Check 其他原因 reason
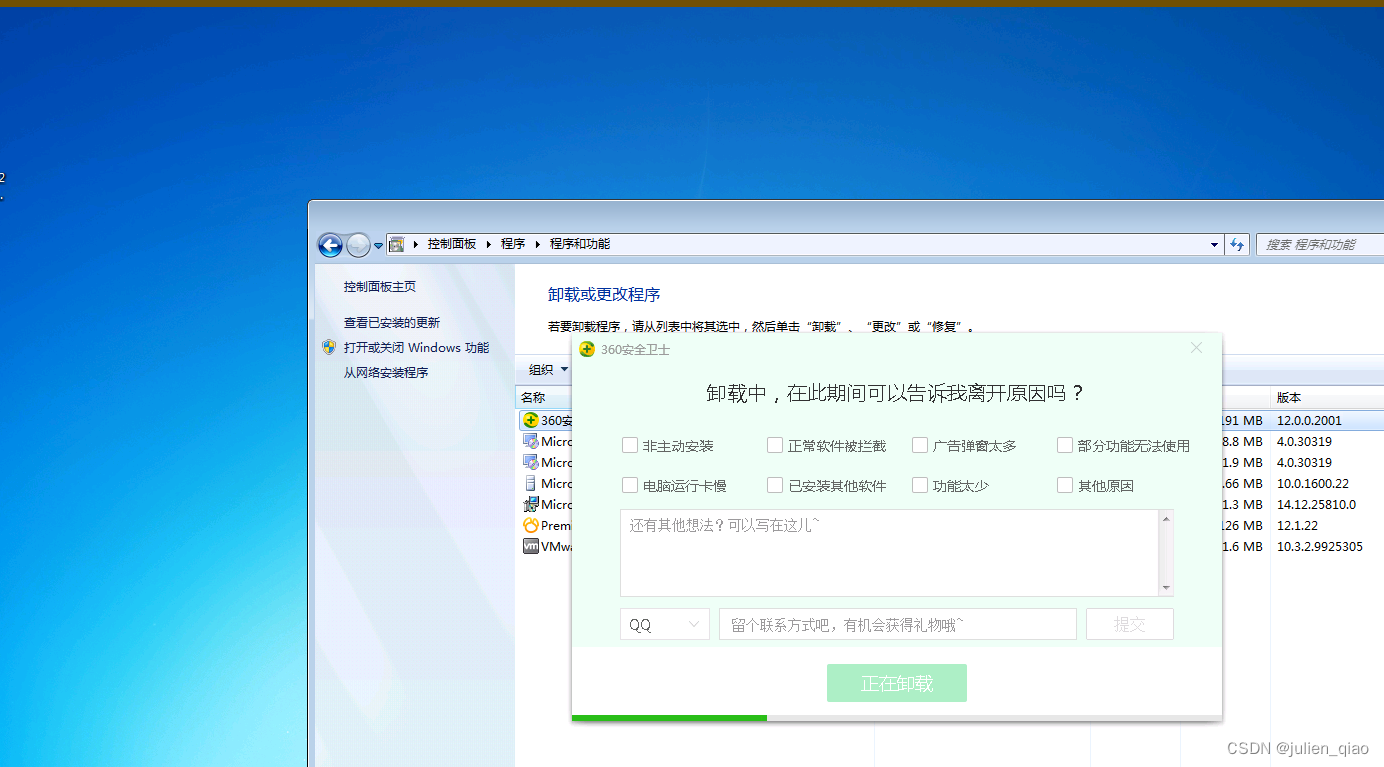The width and height of the screenshot is (1384, 767). [1065, 485]
